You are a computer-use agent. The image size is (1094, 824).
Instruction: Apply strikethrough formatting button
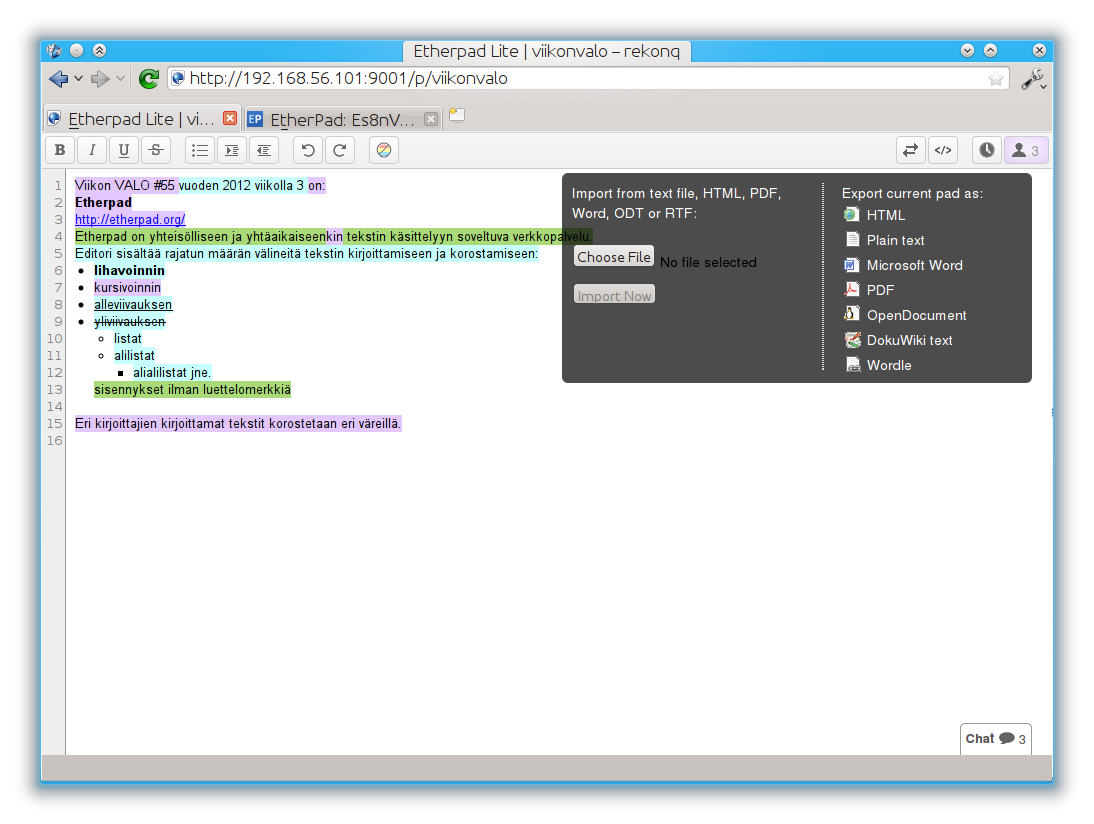click(x=156, y=150)
